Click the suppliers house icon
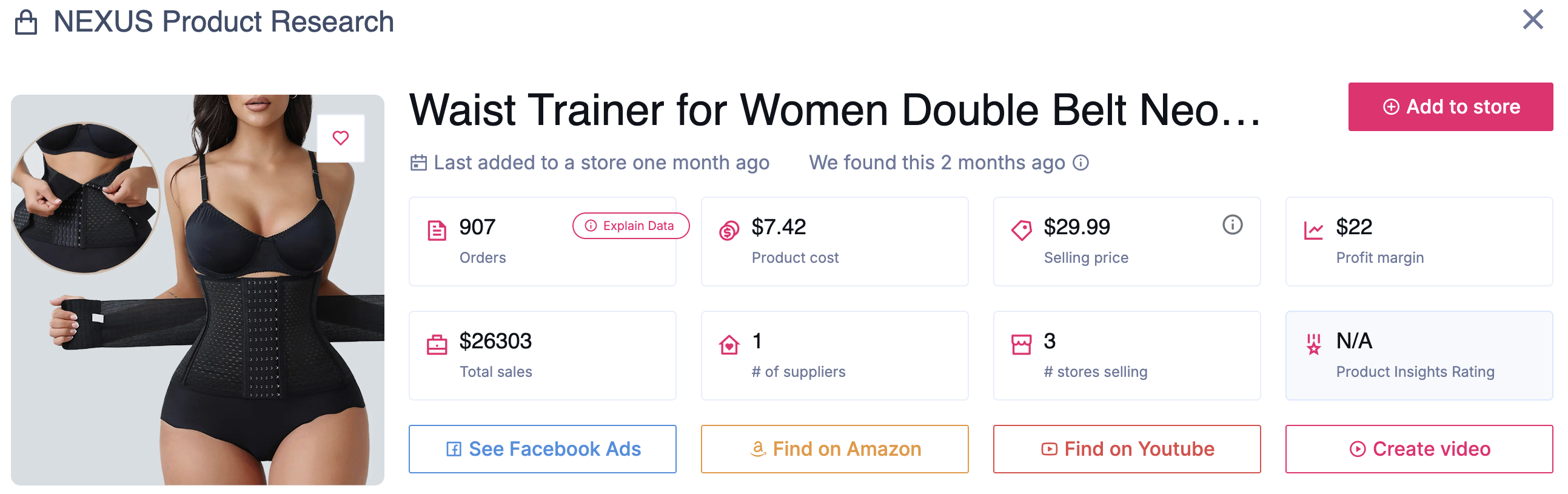The width and height of the screenshot is (1568, 494). 729,345
